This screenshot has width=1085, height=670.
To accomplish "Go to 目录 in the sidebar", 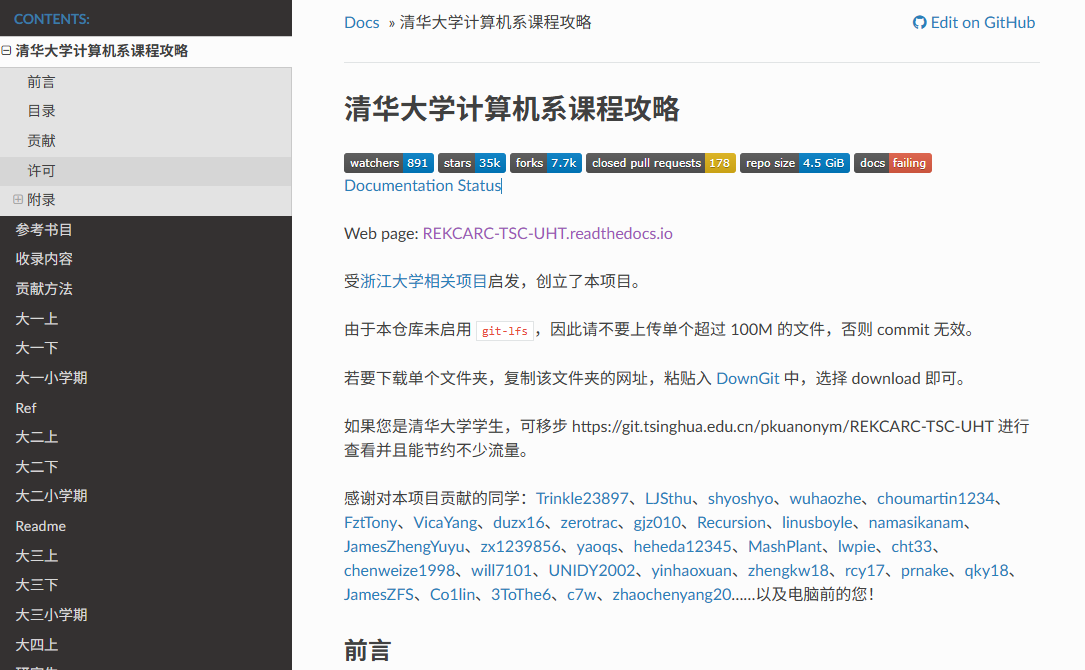I will coord(145,111).
